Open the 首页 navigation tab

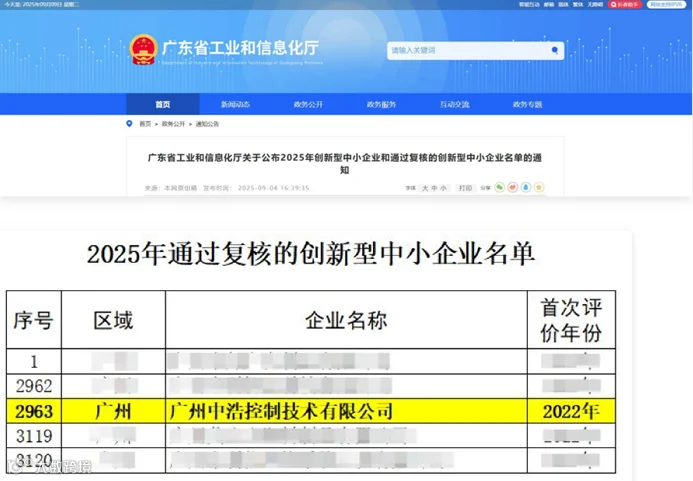(163, 104)
